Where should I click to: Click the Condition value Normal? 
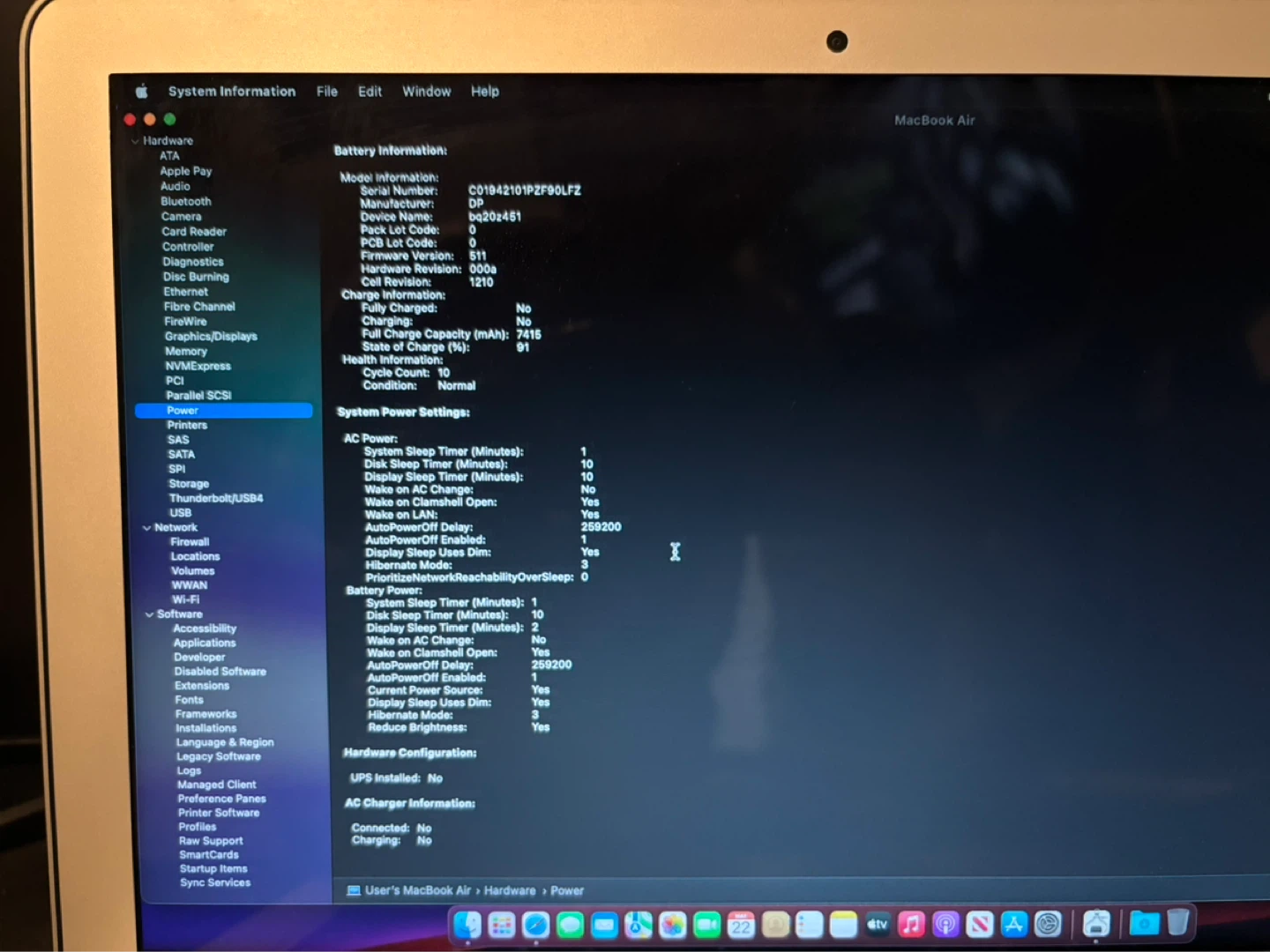457,385
